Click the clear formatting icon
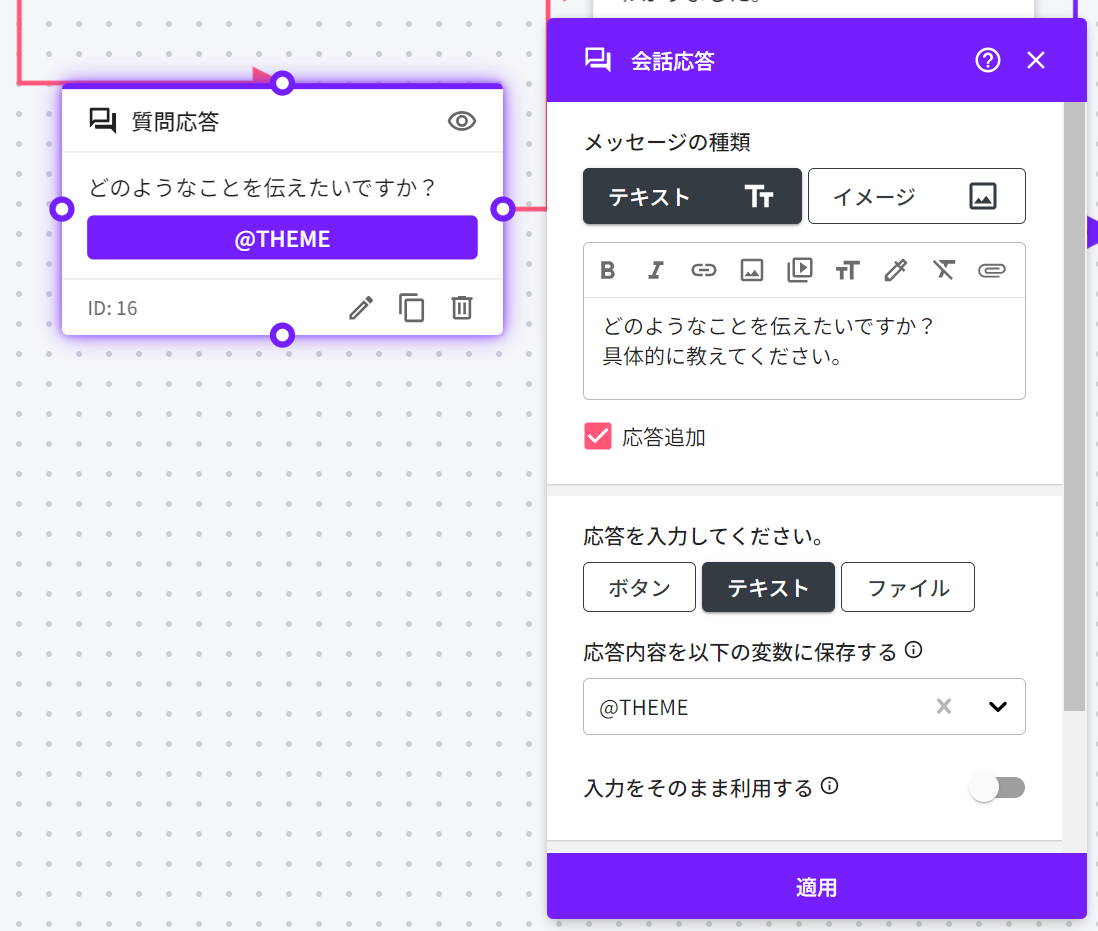 point(943,270)
